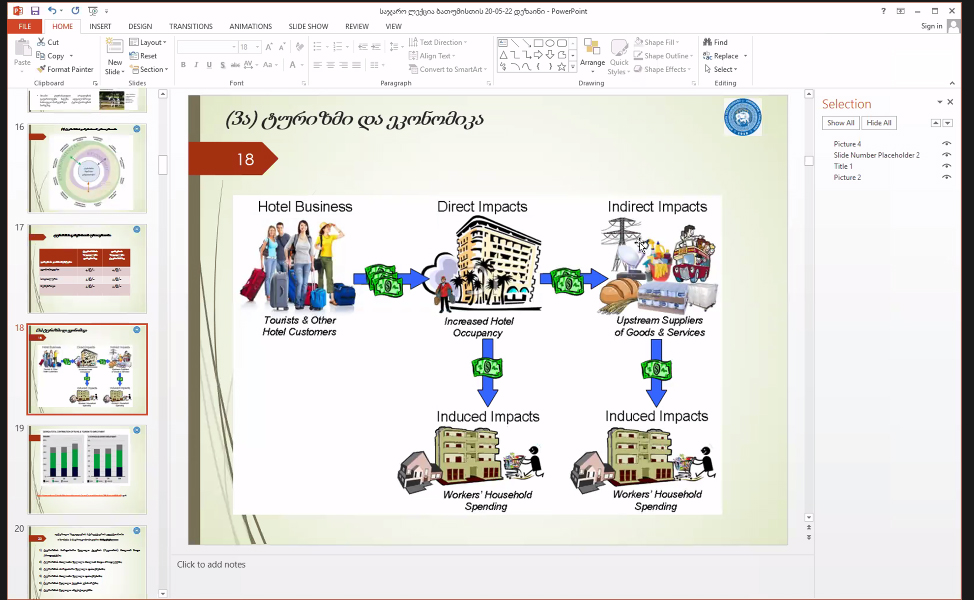974x600 pixels.
Task: Click the Send Backward down arrow in Selection pane
Action: [x=947, y=122]
